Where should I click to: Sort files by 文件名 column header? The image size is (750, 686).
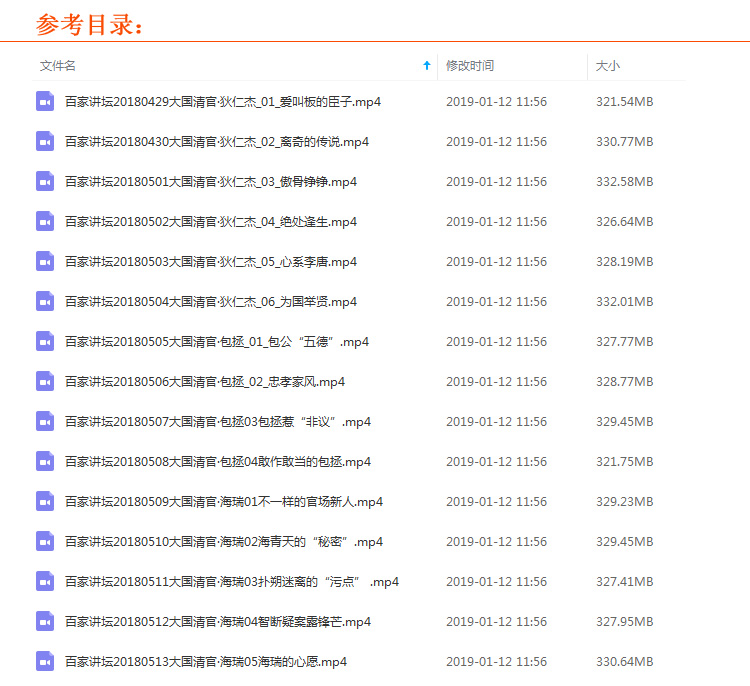tap(58, 66)
